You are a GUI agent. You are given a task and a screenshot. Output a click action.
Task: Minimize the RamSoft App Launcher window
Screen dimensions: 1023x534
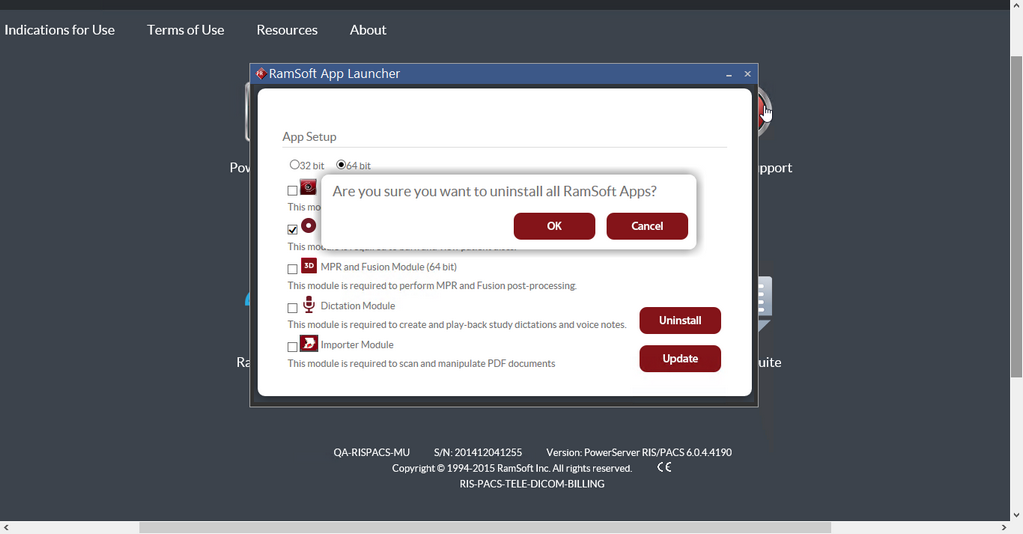pyautogui.click(x=729, y=75)
